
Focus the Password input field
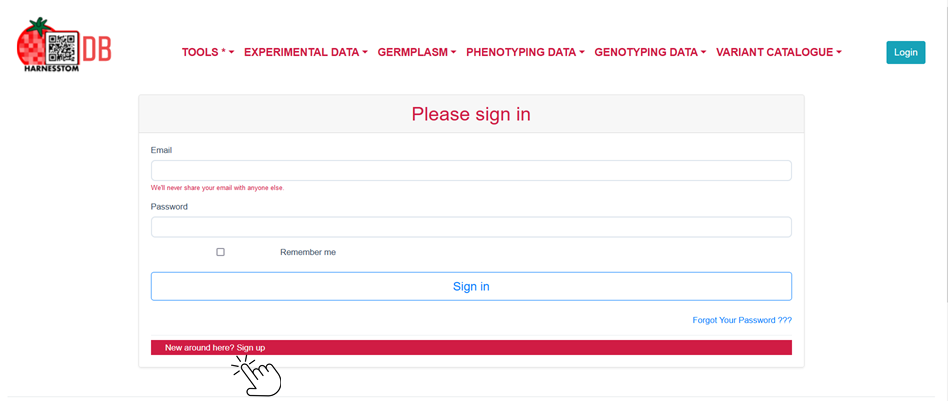471,227
